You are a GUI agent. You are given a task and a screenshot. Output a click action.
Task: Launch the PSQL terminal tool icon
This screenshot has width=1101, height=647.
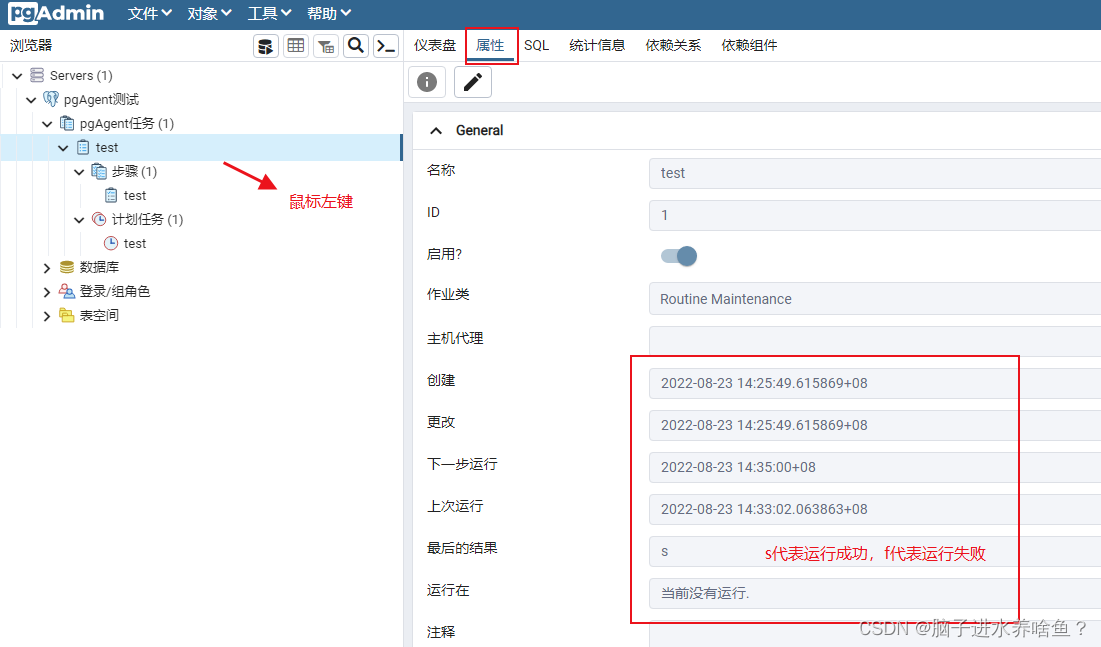point(386,46)
